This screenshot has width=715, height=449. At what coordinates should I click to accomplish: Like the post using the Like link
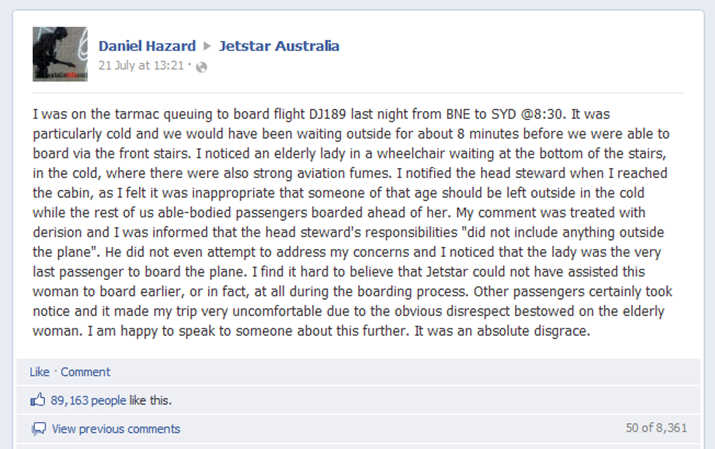[x=39, y=372]
